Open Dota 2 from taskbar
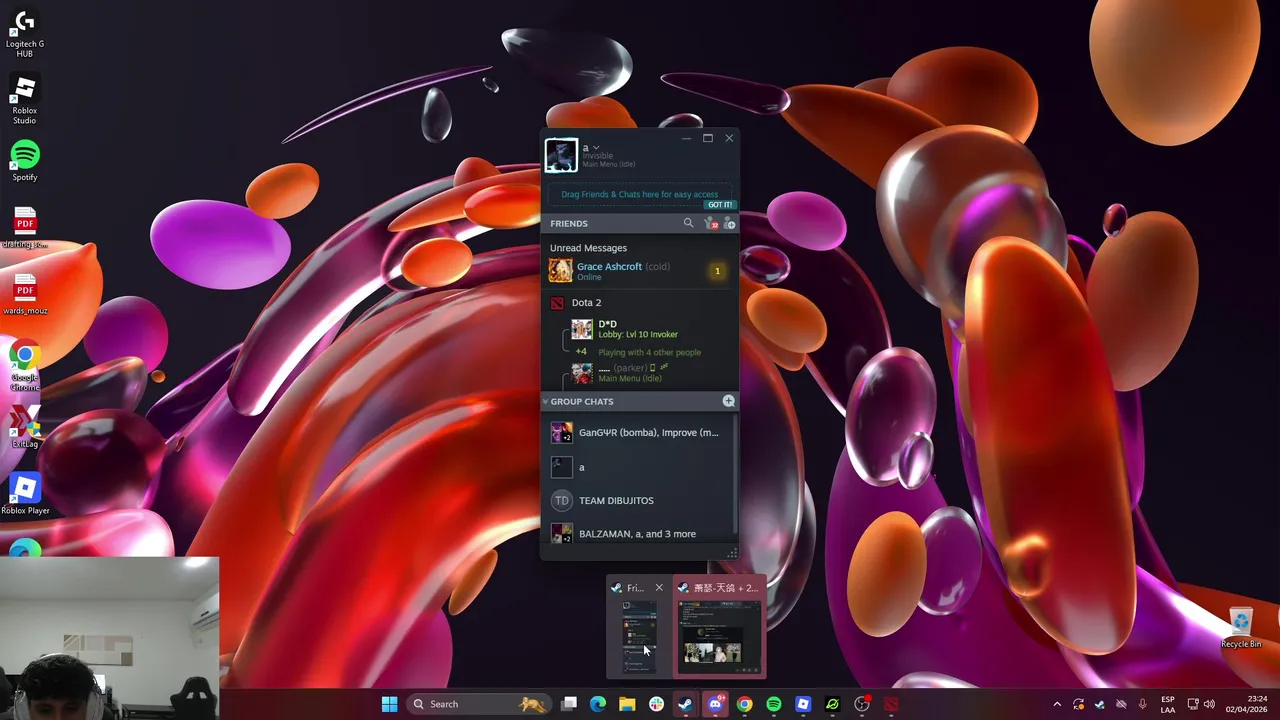This screenshot has height=720, width=1280. click(x=891, y=704)
